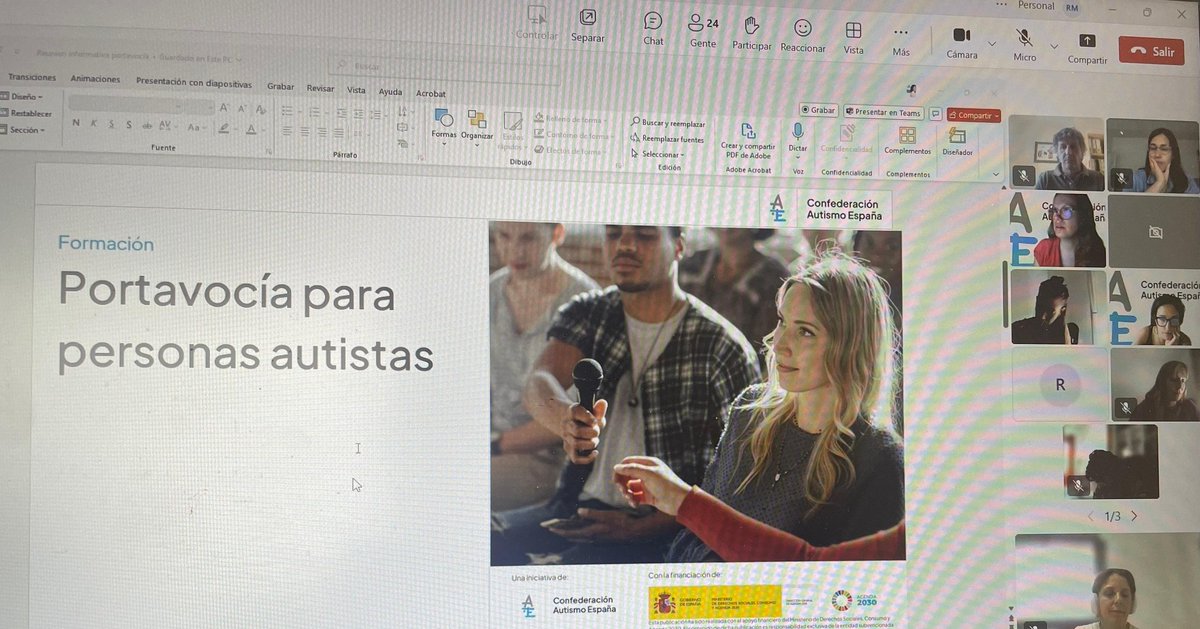This screenshot has width=1200, height=629.
Task: Expand the microphone options arrow
Action: pos(1054,46)
